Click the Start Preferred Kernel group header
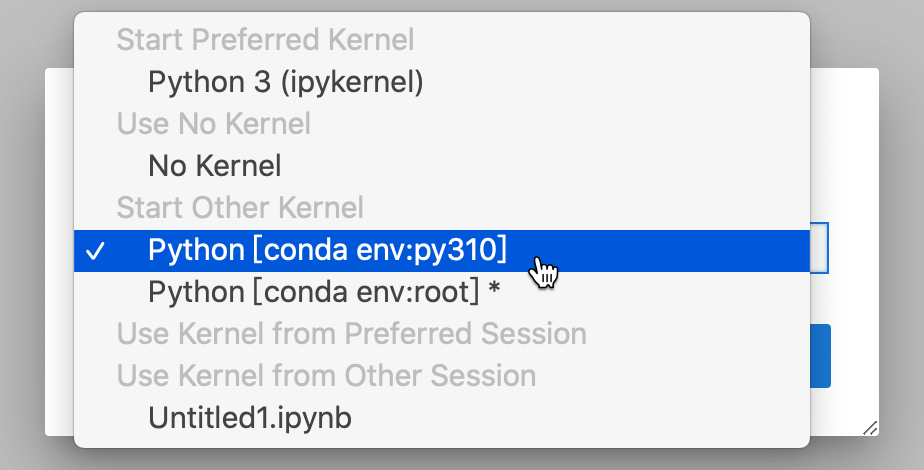This screenshot has height=470, width=924. tap(265, 40)
